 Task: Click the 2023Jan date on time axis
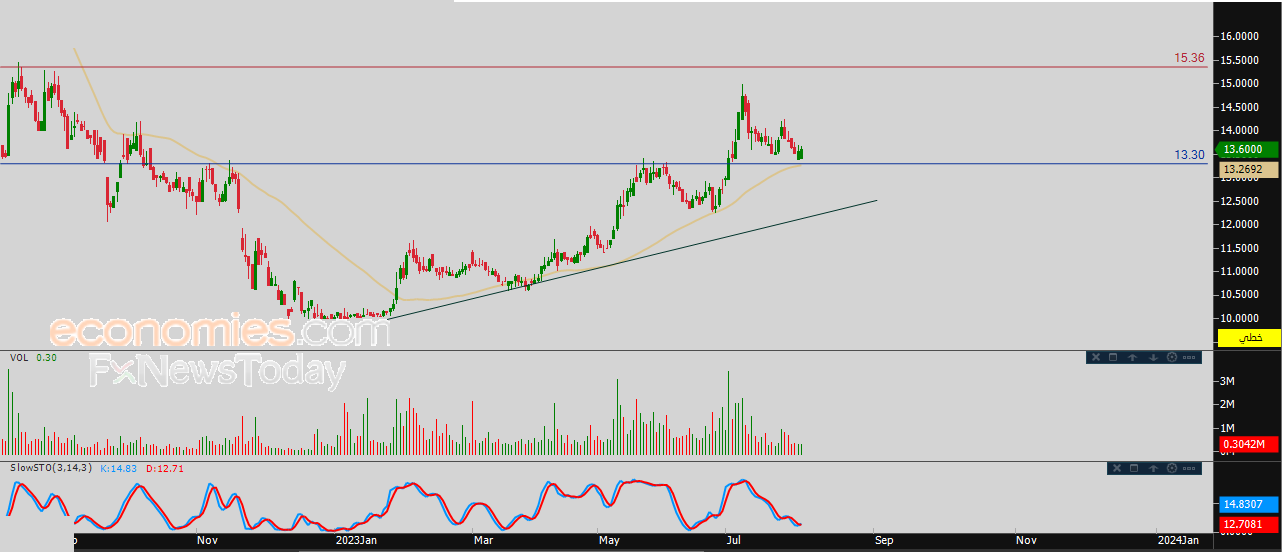[357, 540]
